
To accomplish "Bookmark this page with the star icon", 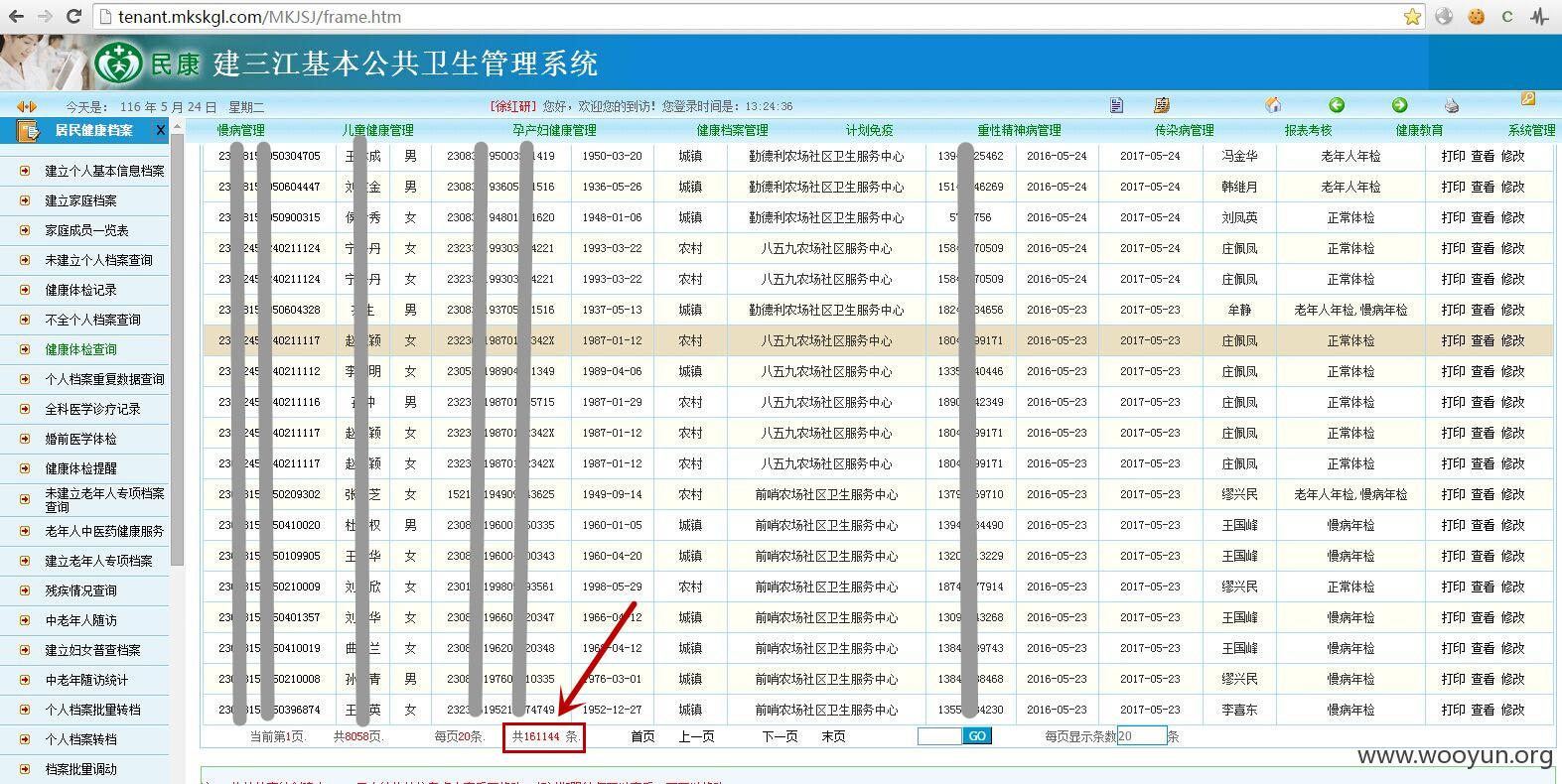I will (1412, 17).
